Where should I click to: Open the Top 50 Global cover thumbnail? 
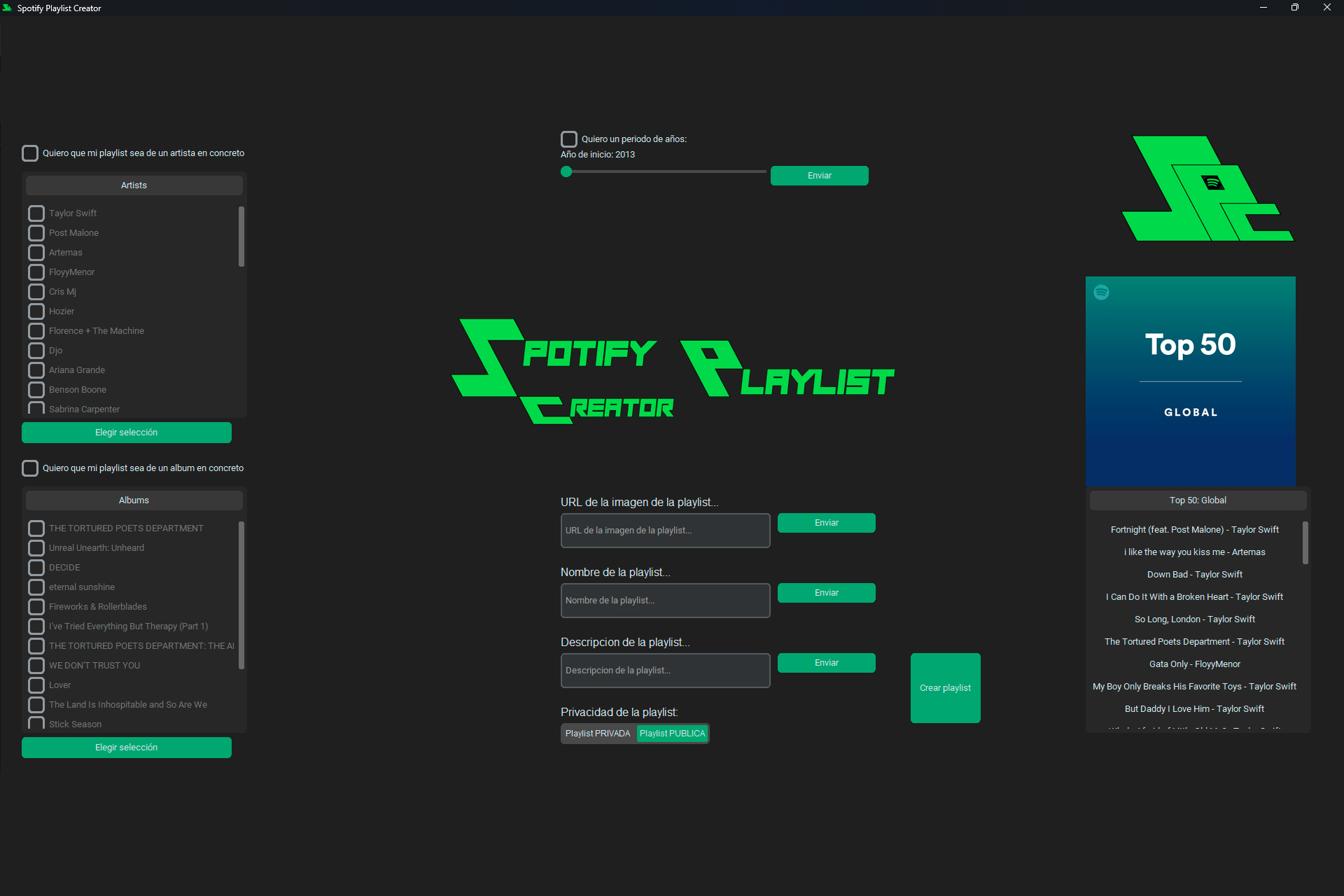1190,381
